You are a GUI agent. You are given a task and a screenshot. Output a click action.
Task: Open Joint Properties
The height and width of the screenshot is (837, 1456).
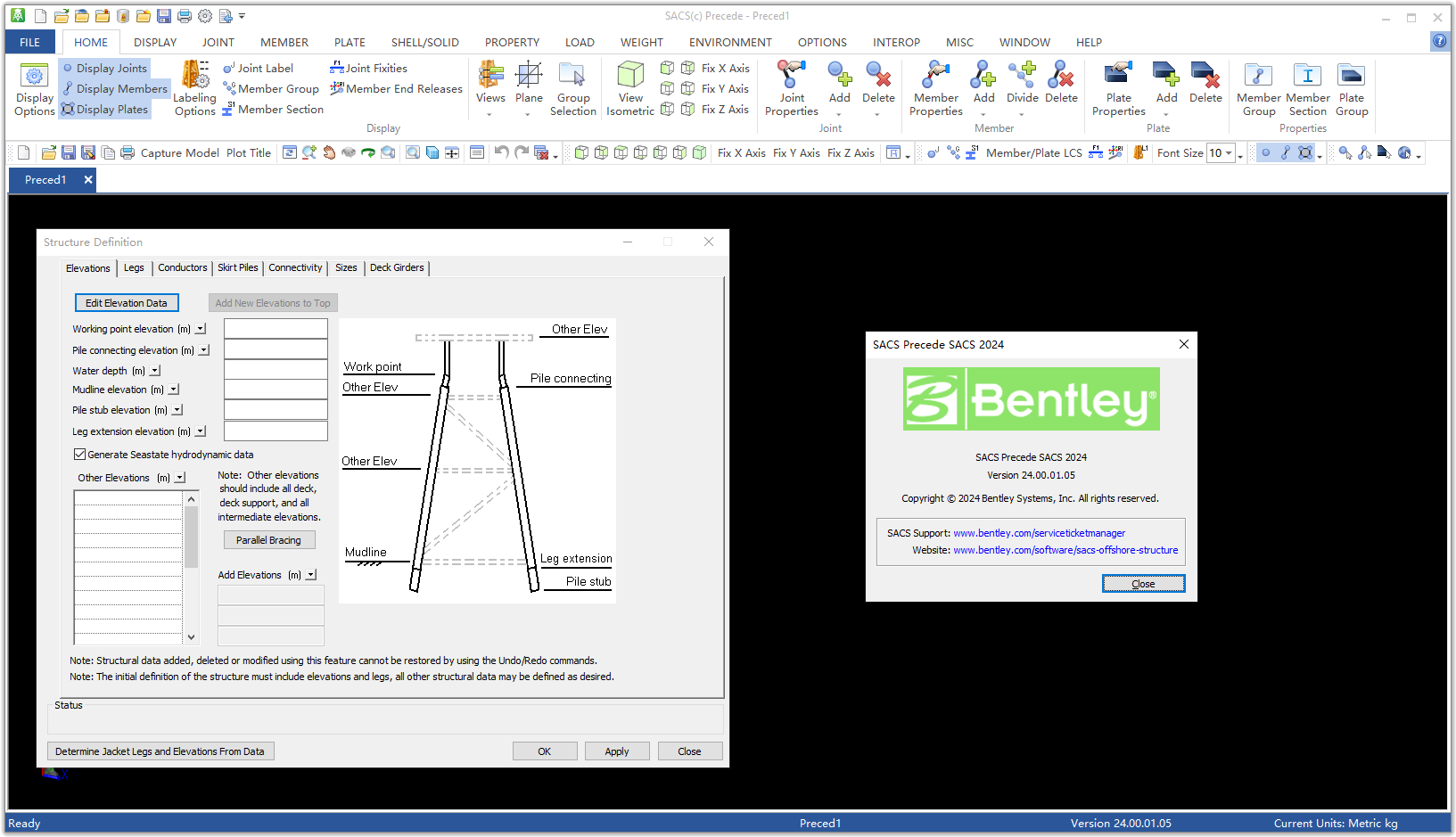(x=792, y=88)
